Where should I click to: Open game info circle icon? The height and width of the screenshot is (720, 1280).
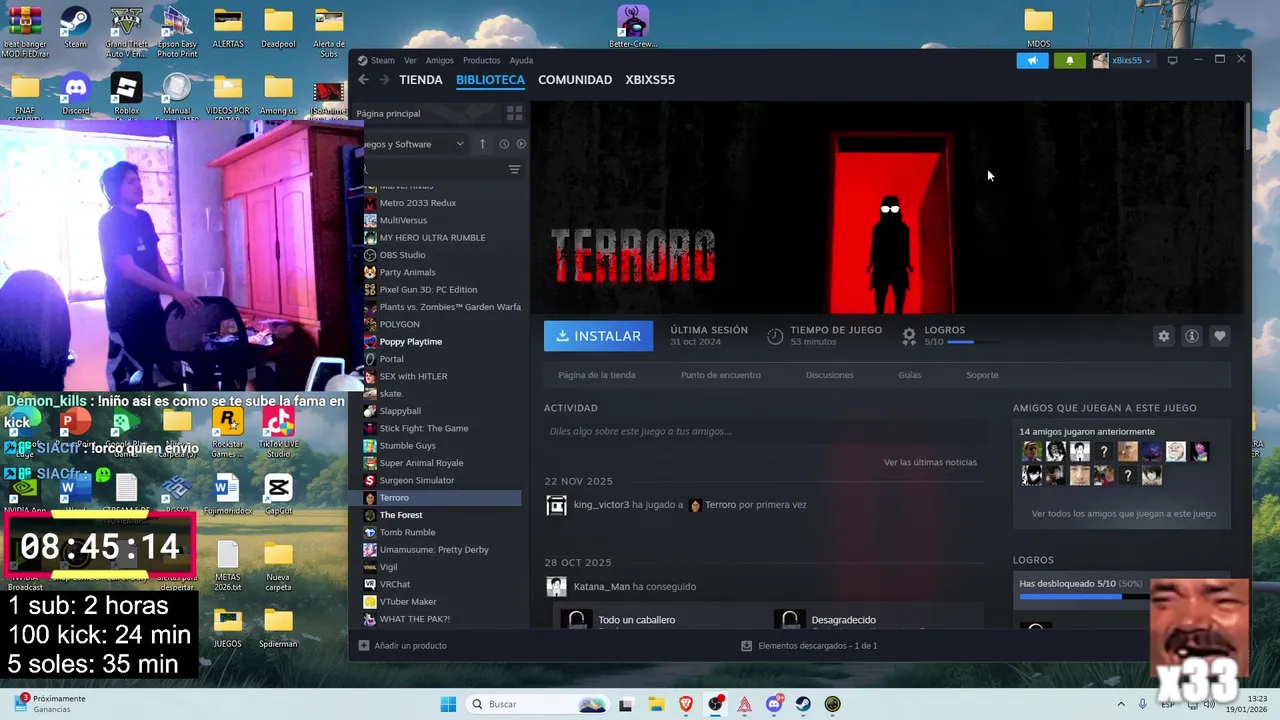(x=1191, y=336)
